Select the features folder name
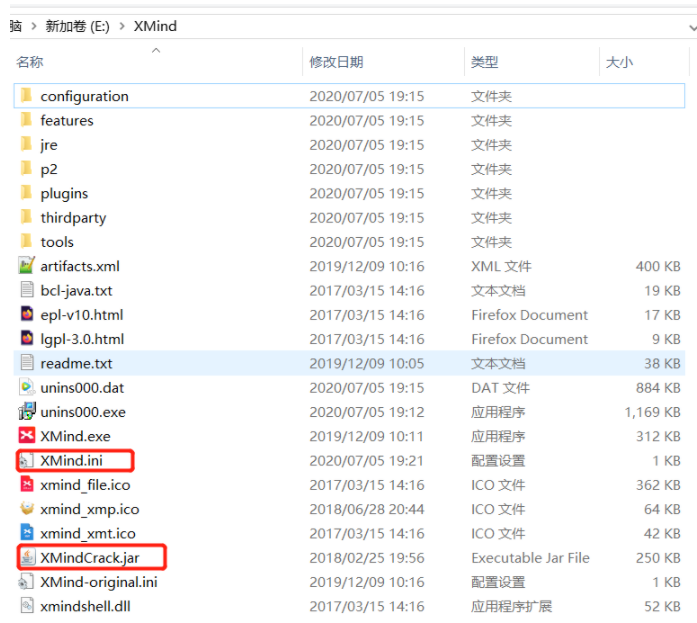The width and height of the screenshot is (697, 623). click(x=67, y=120)
